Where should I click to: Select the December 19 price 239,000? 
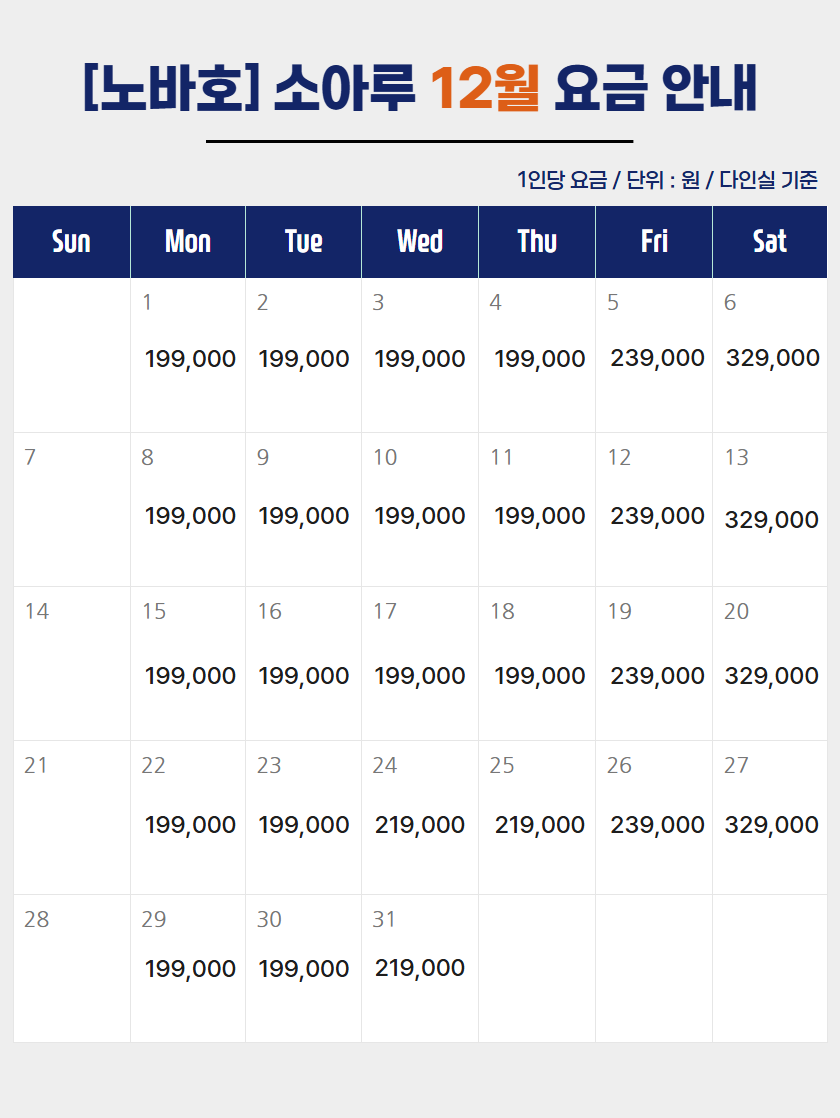coord(657,675)
